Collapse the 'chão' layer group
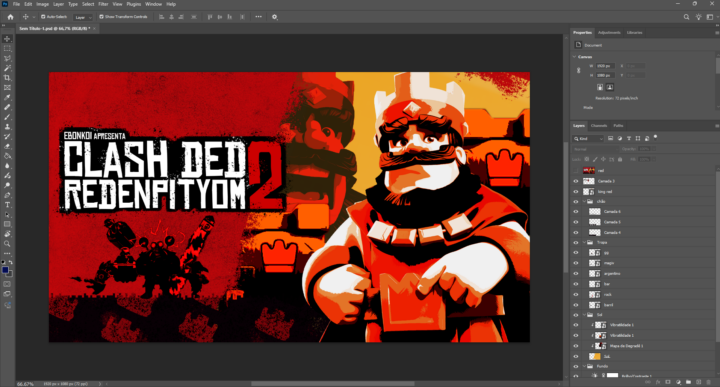The width and height of the screenshot is (720, 387). [x=585, y=202]
